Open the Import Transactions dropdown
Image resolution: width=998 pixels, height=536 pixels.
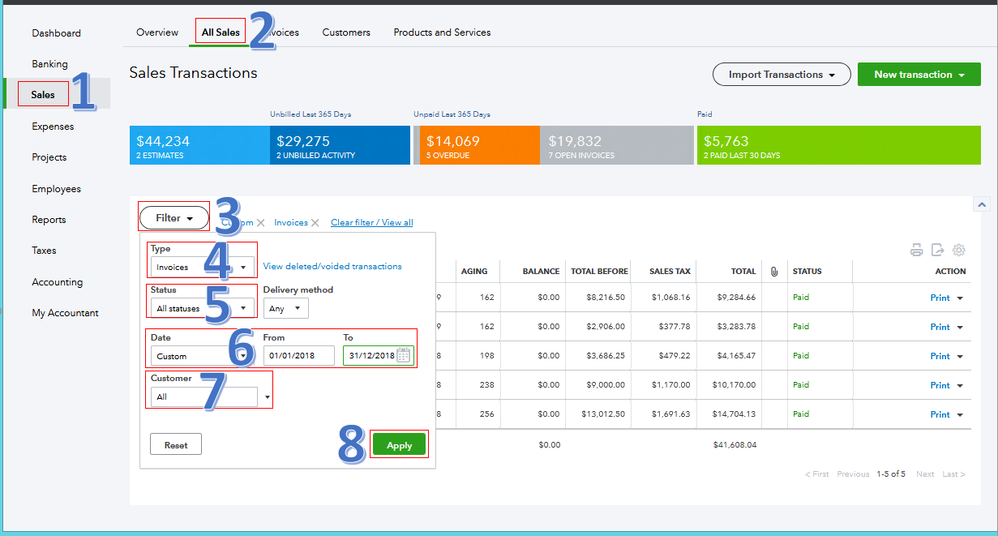(x=782, y=74)
